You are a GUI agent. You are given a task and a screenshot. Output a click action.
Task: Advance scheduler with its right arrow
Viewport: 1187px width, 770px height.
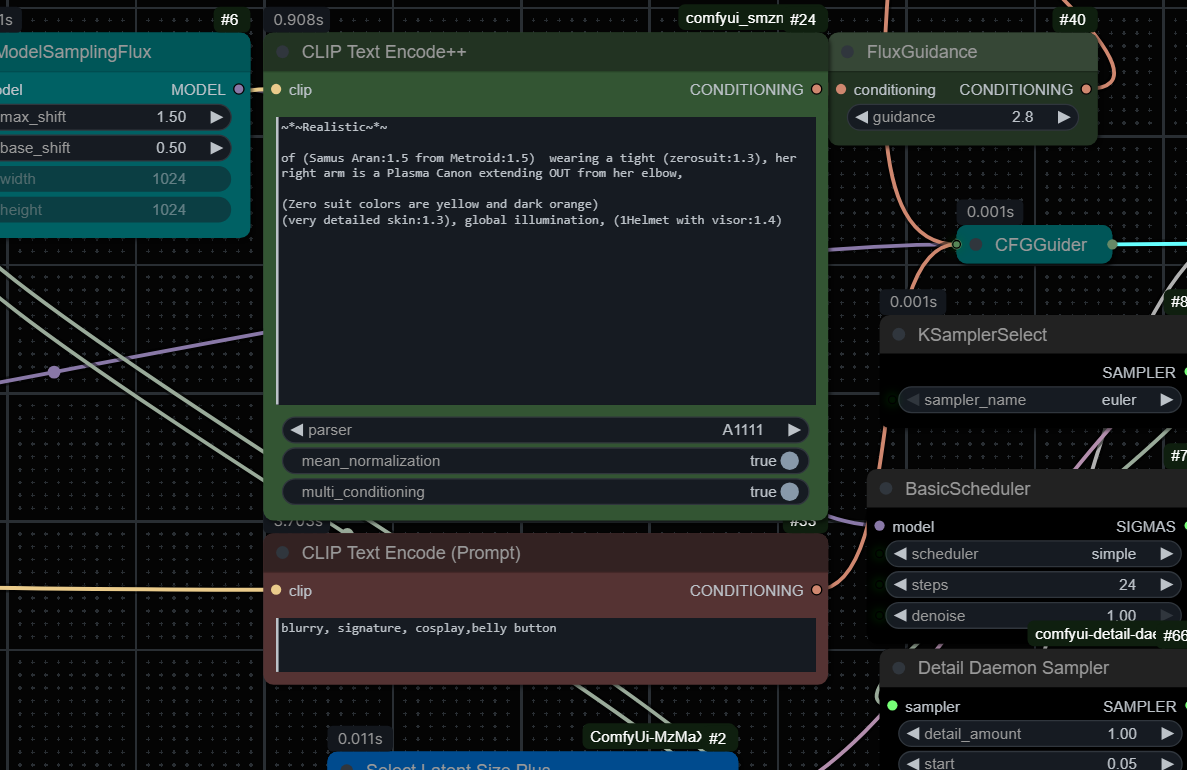click(x=1166, y=554)
